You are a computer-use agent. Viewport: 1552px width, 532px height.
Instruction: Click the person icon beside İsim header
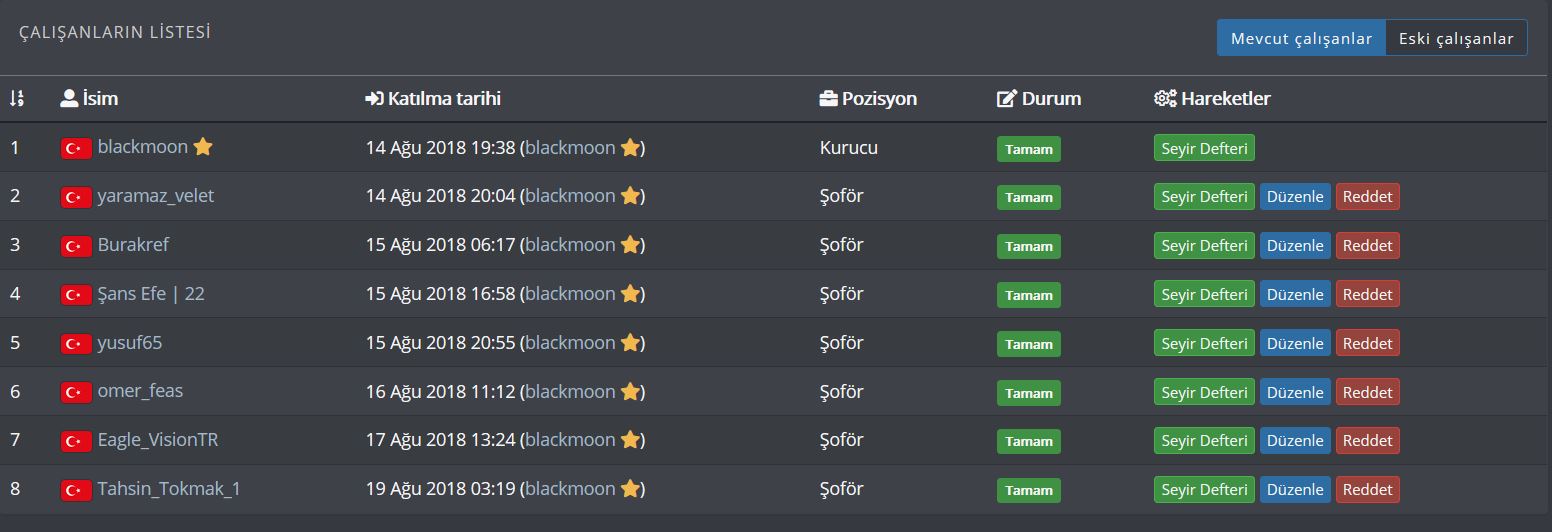(x=69, y=98)
